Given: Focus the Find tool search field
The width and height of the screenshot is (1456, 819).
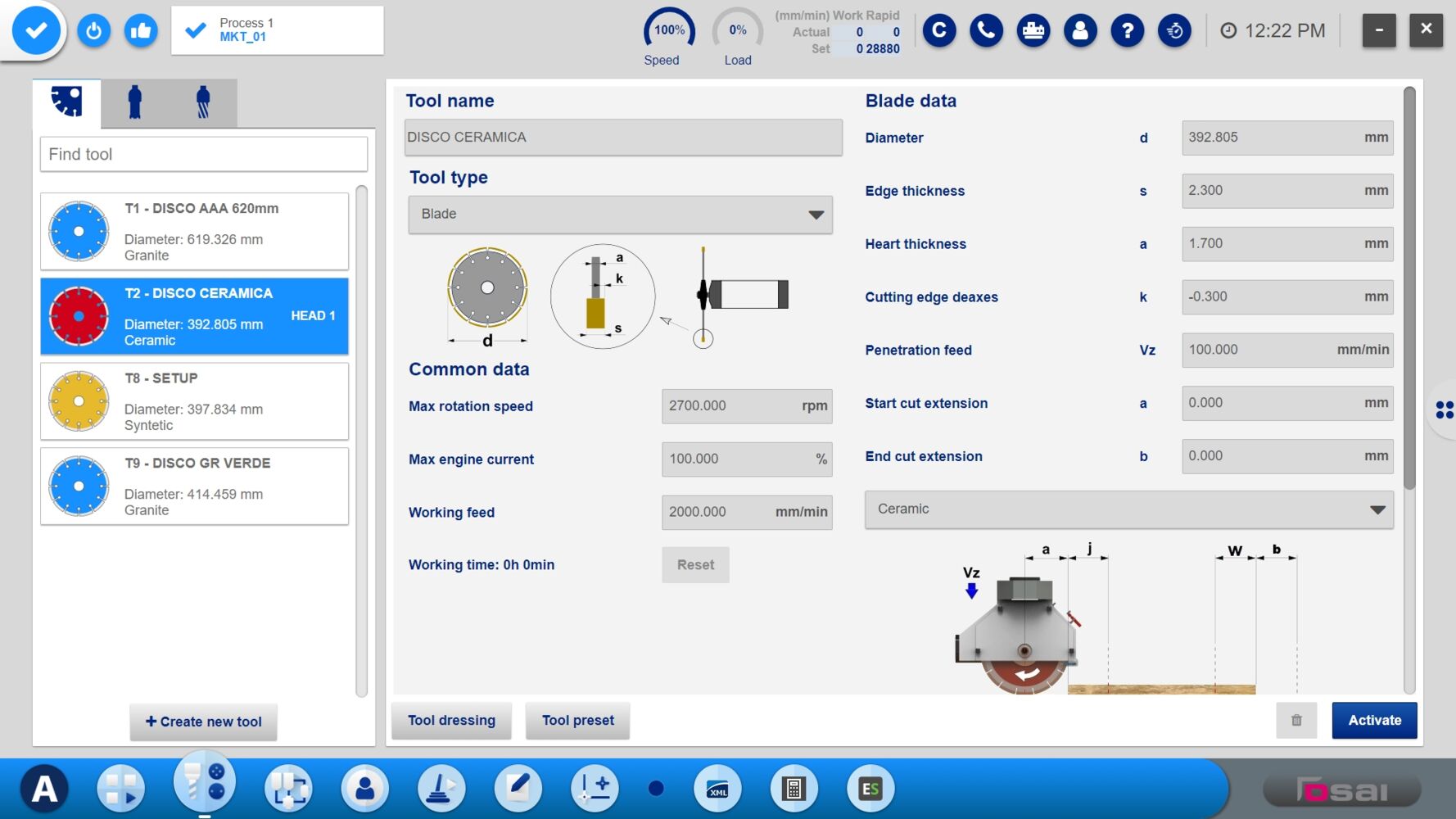Looking at the screenshot, I should 204,154.
